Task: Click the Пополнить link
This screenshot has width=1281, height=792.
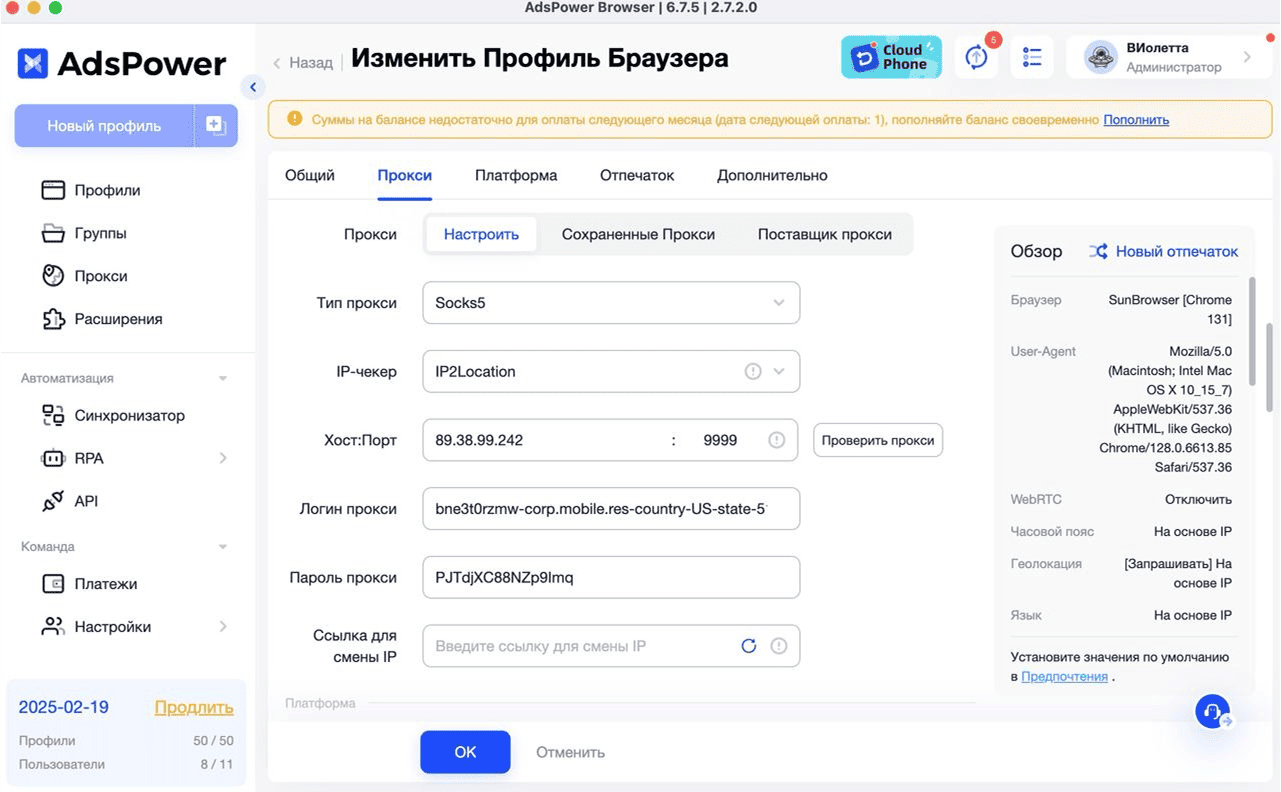Action: pyautogui.click(x=1136, y=119)
